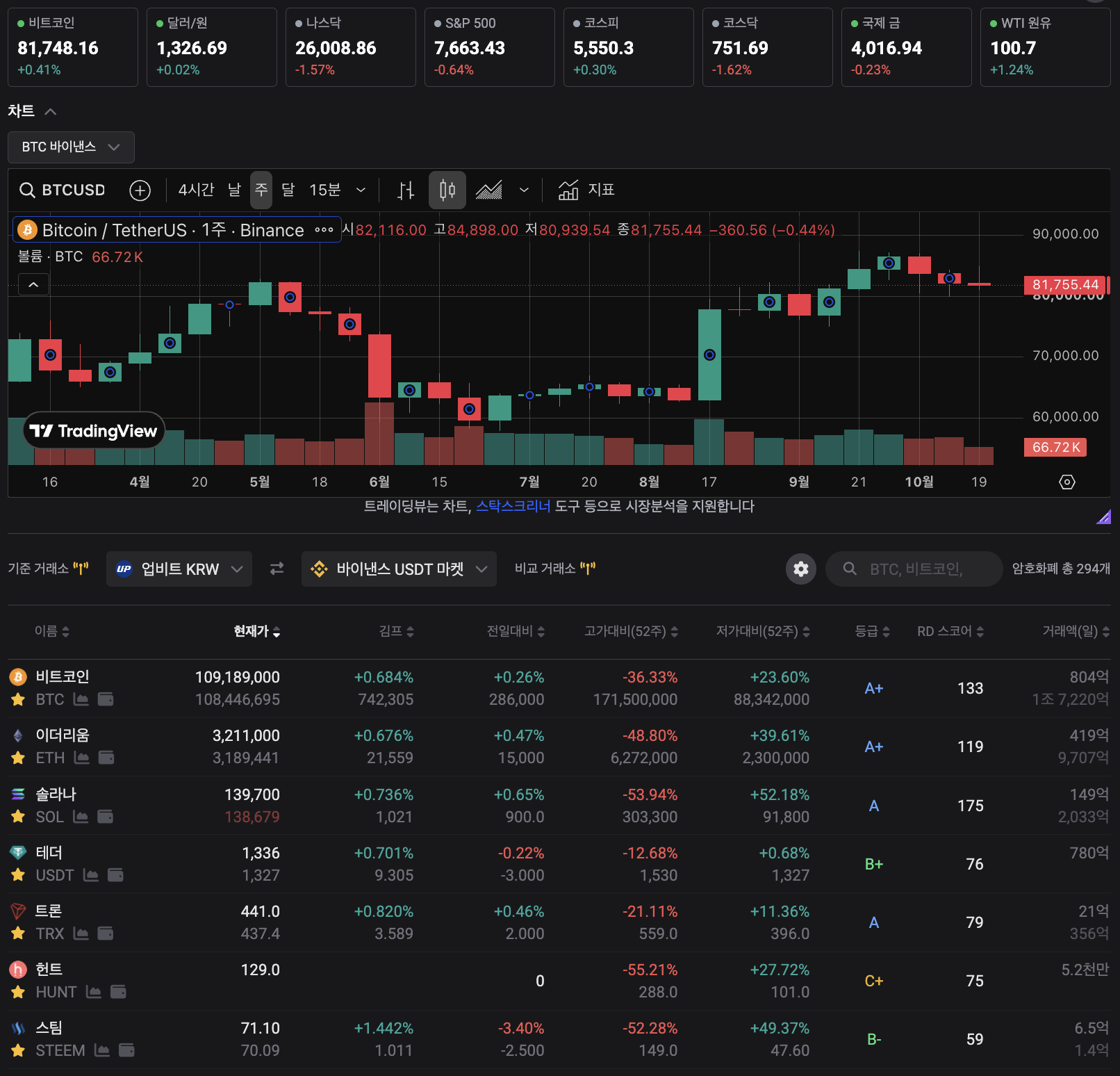Click the coin search input field
1120x1076 pixels.
click(x=914, y=569)
